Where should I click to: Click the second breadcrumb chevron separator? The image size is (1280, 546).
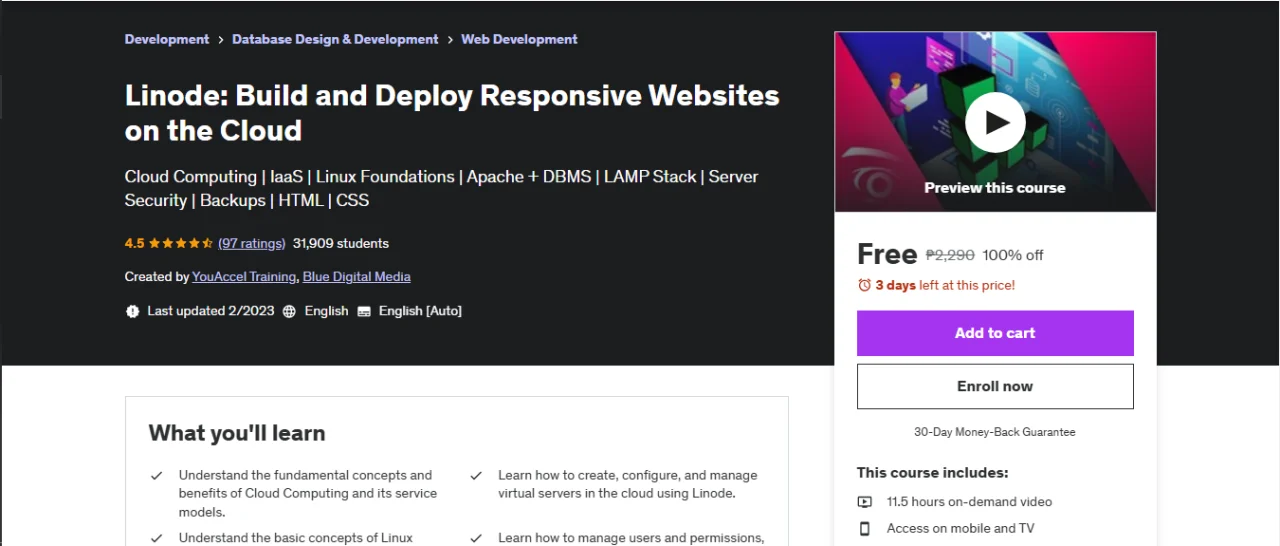450,39
